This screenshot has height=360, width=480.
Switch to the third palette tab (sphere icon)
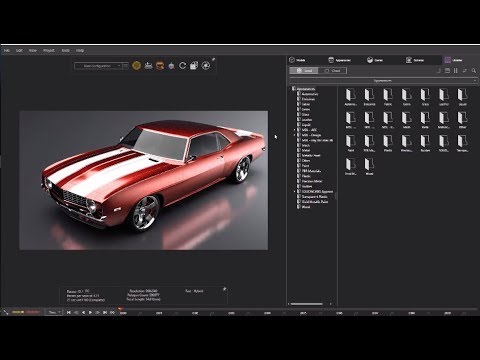point(375,60)
